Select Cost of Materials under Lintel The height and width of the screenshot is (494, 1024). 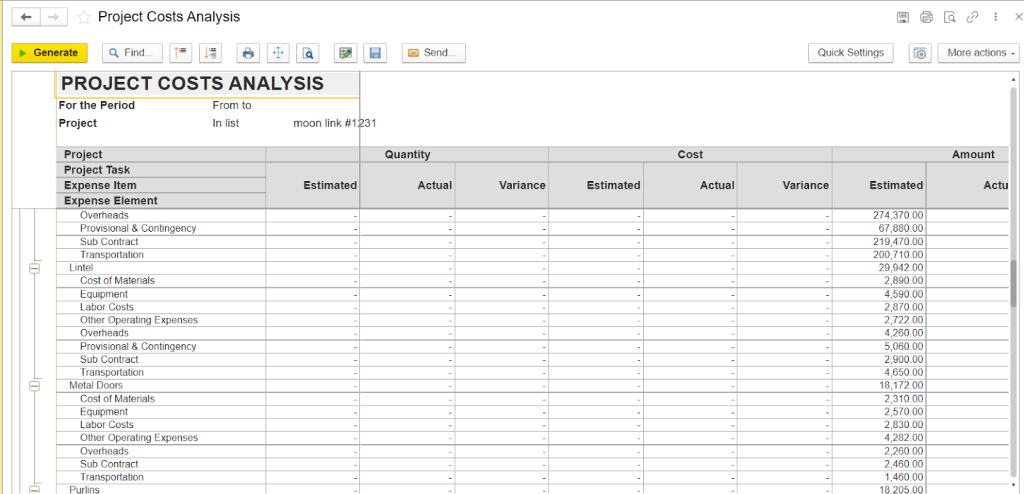pos(118,281)
